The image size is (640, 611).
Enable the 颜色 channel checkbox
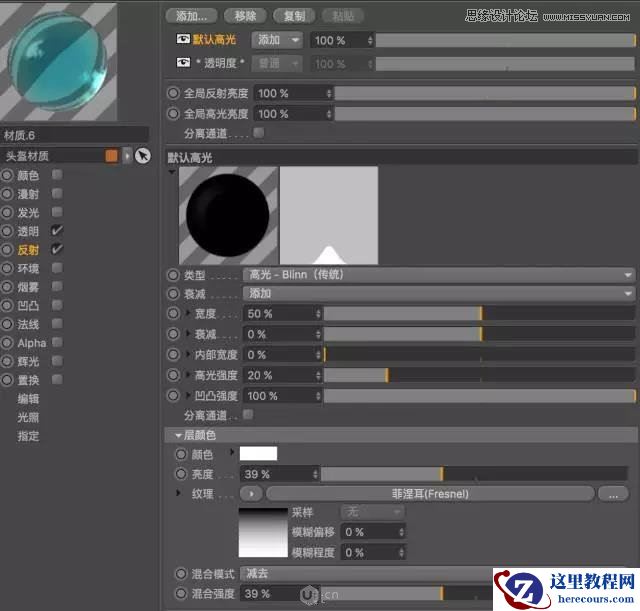(57, 175)
